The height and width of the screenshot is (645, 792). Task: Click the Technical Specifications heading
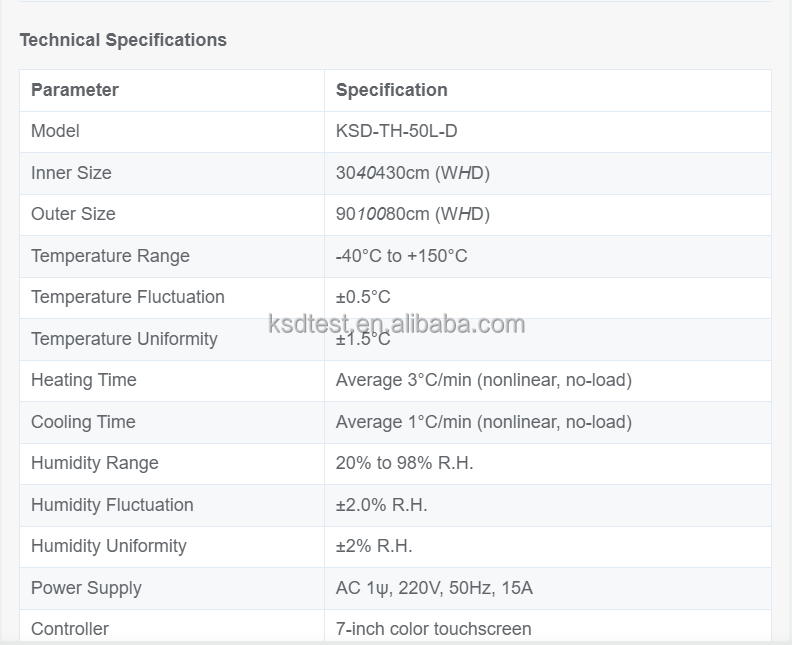123,40
